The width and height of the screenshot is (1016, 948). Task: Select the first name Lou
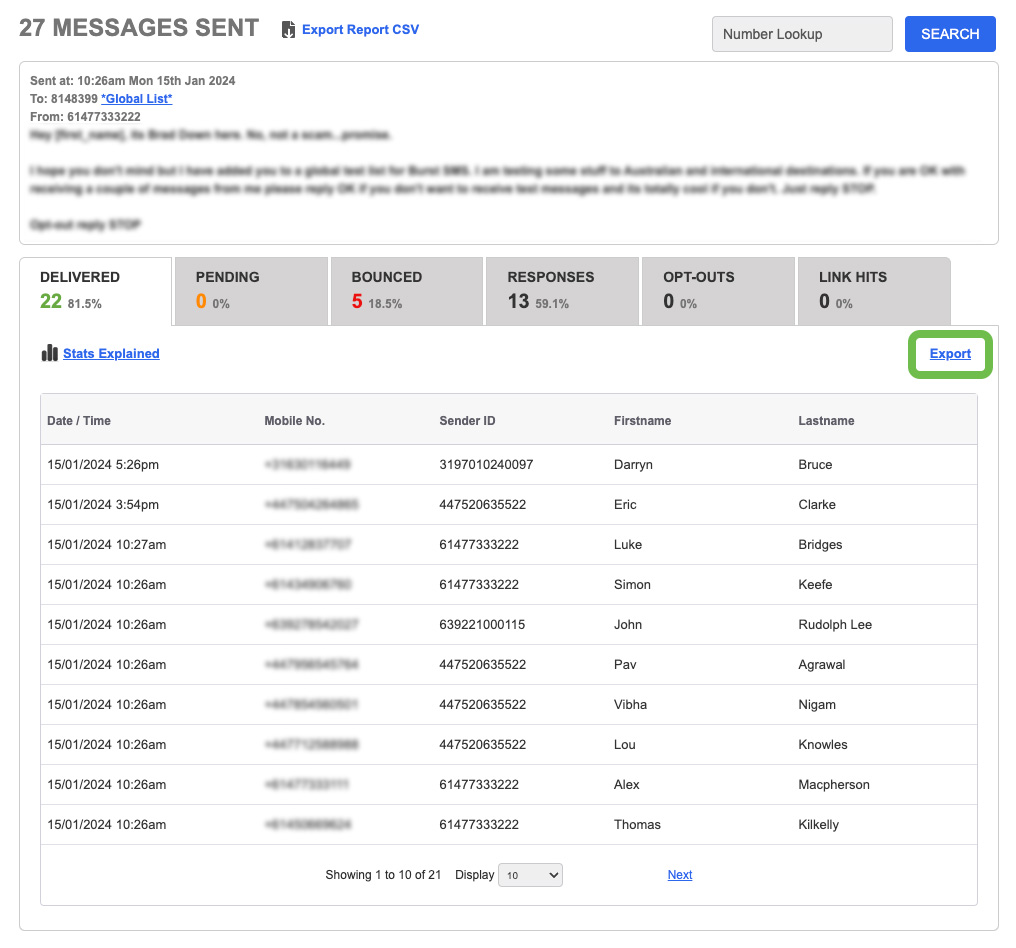click(x=625, y=745)
